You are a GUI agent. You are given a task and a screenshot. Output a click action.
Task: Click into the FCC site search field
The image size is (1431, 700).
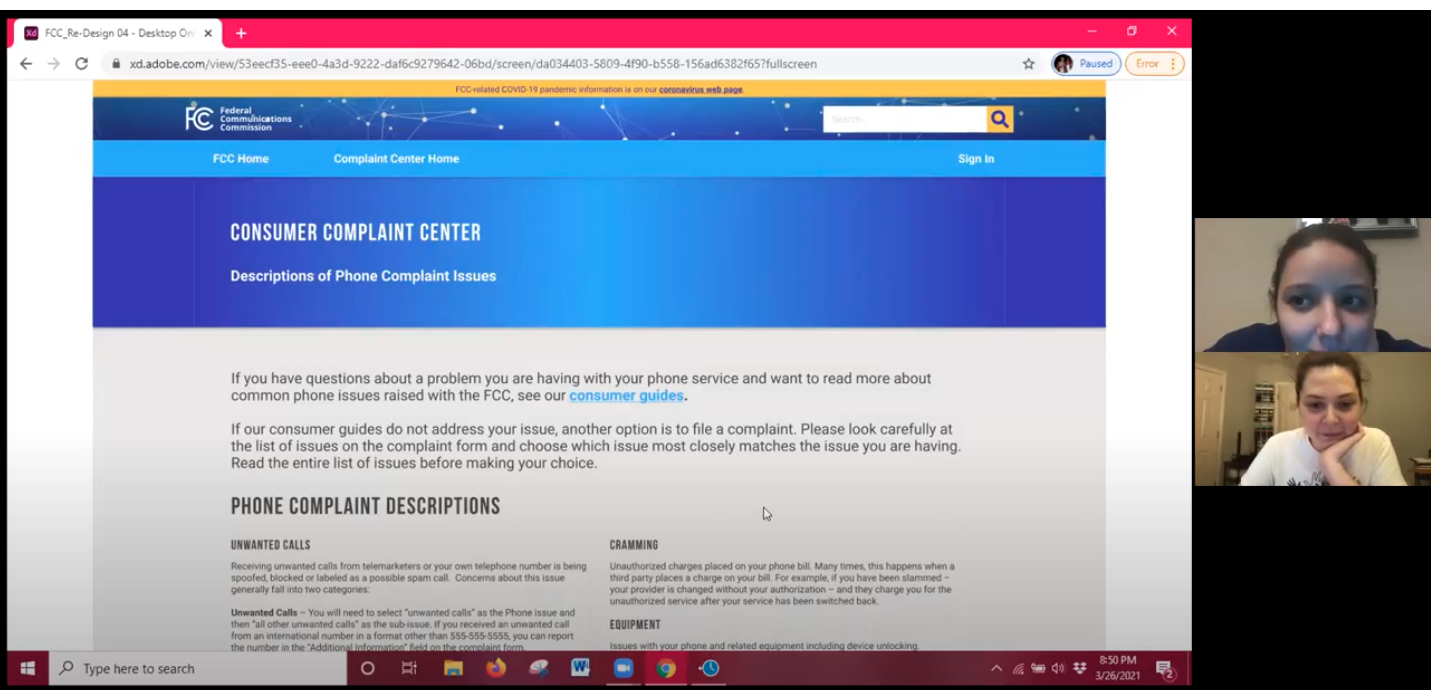coord(905,119)
